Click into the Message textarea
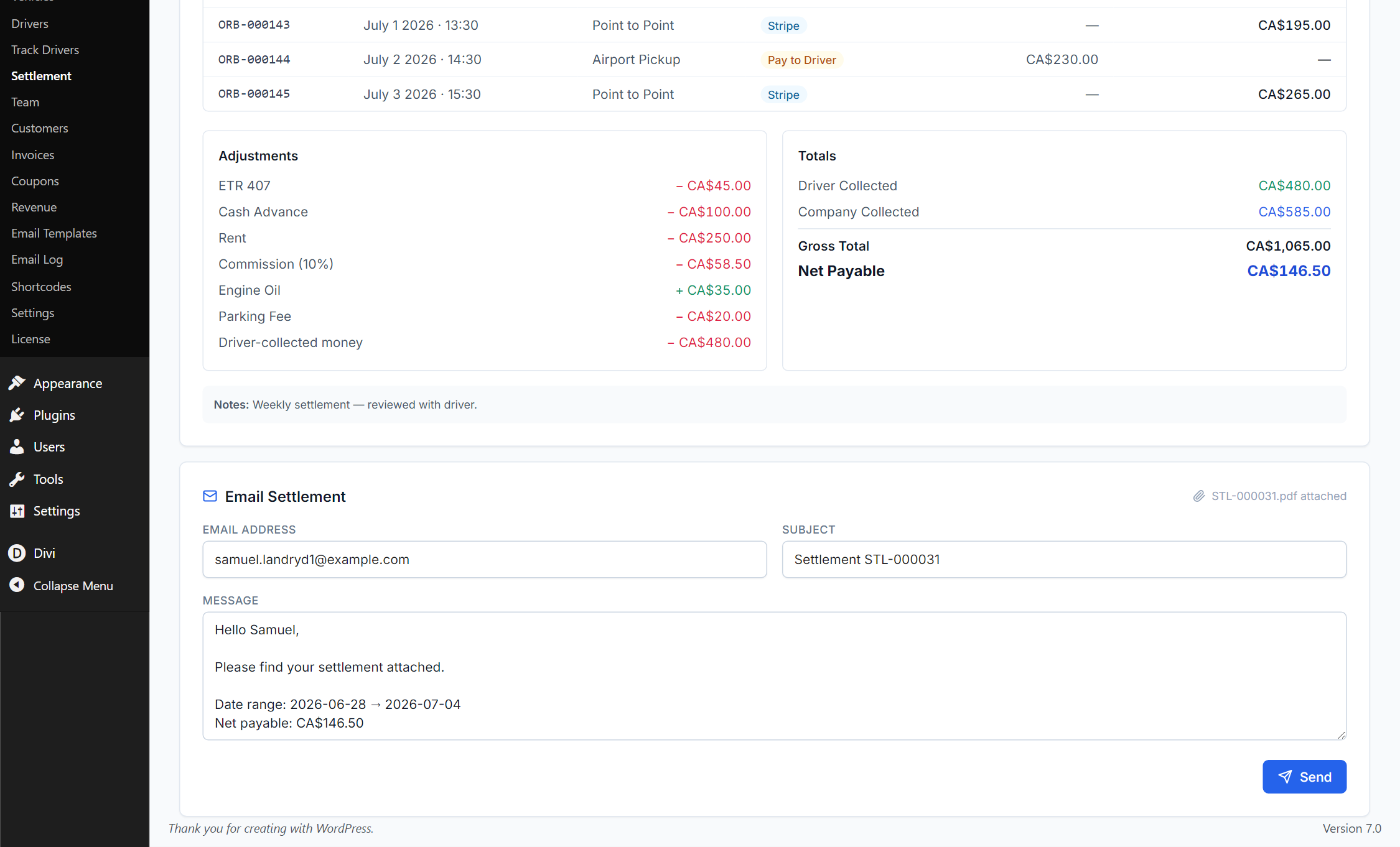This screenshot has height=847, width=1400. tap(775, 676)
